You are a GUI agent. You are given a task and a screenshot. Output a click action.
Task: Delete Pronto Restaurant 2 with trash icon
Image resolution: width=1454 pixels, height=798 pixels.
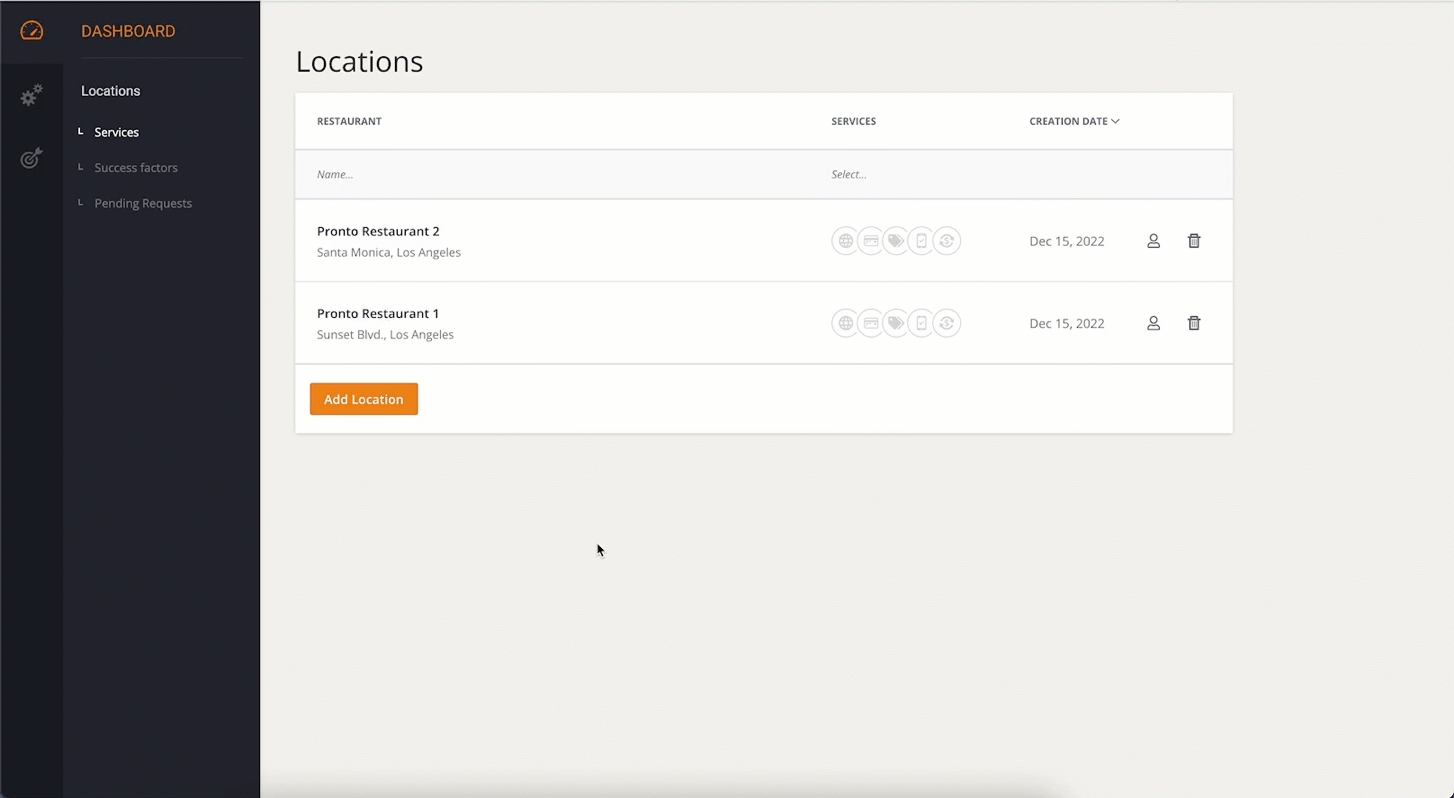tap(1193, 241)
